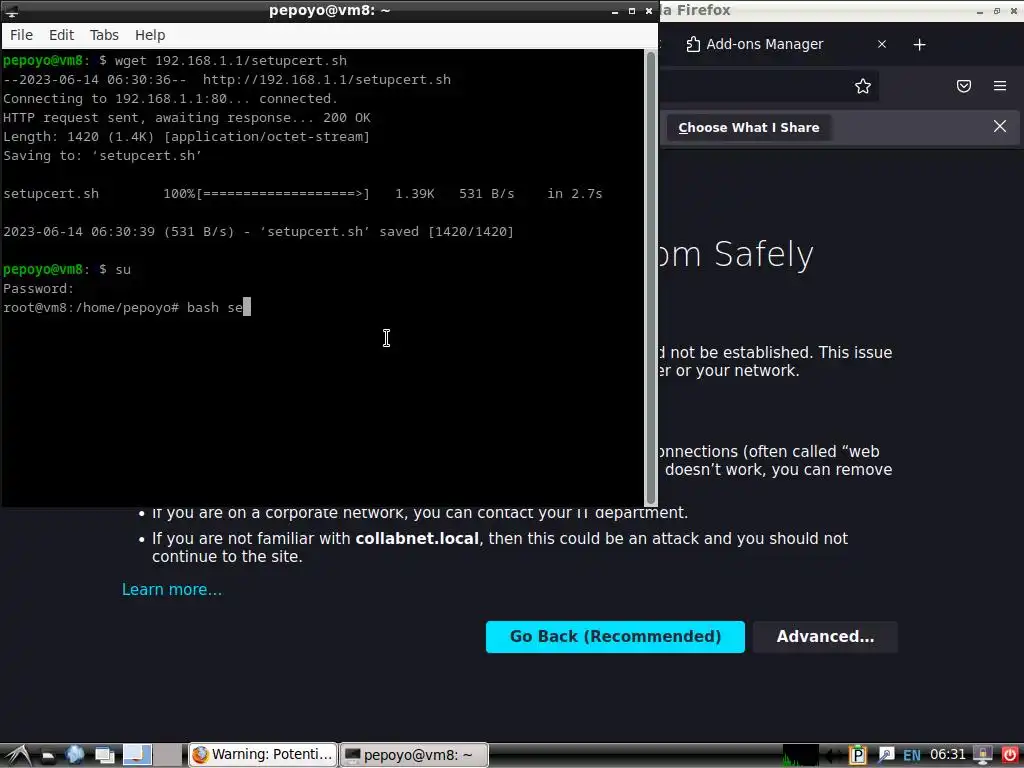
Task: Open the P clipboard tray icon
Action: [x=857, y=755]
